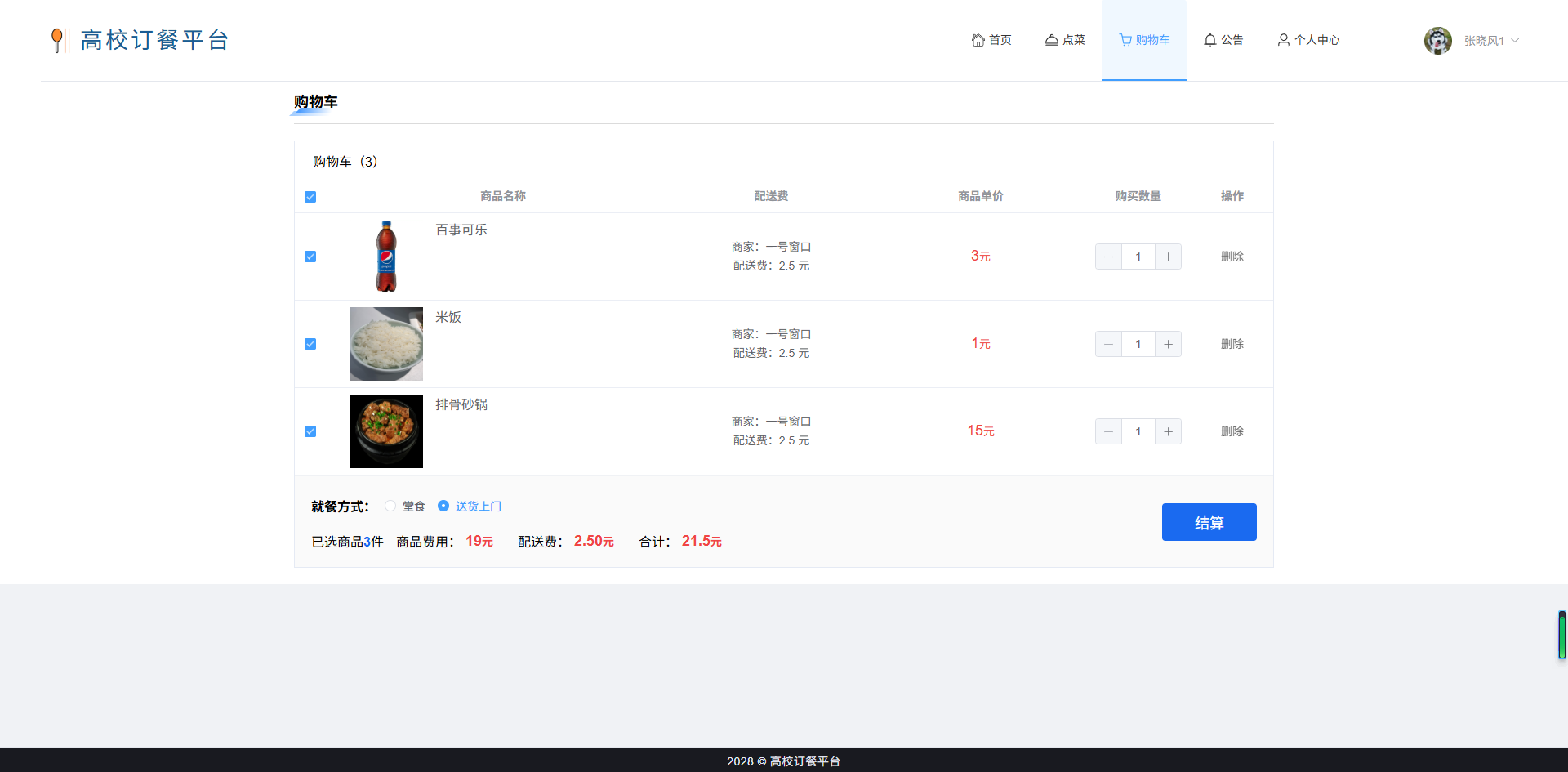
Task: Delete 百事可乐 from the cart
Action: pyautogui.click(x=1232, y=257)
